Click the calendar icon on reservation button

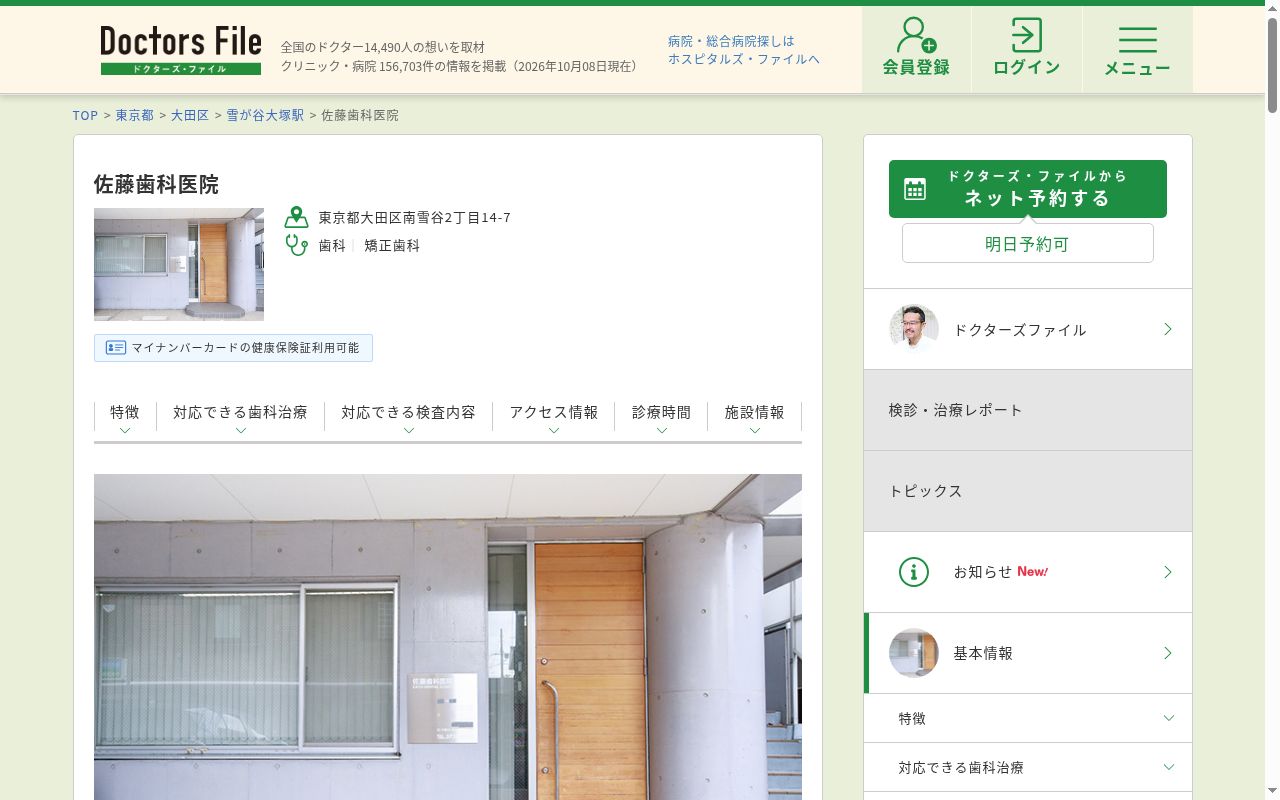click(x=915, y=189)
